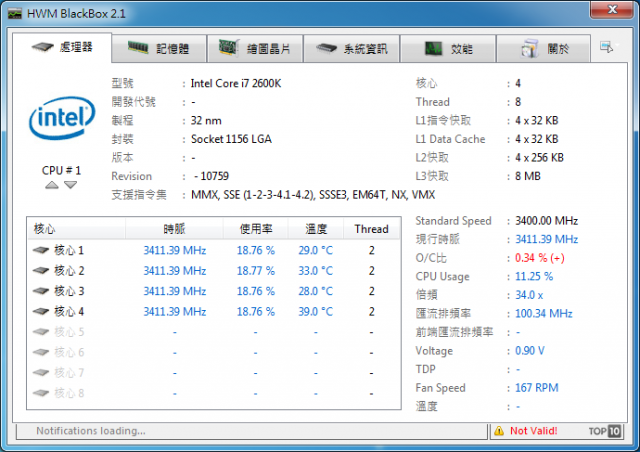Click the TOP 10 badge
The width and height of the screenshot is (640, 452).
tap(605, 431)
